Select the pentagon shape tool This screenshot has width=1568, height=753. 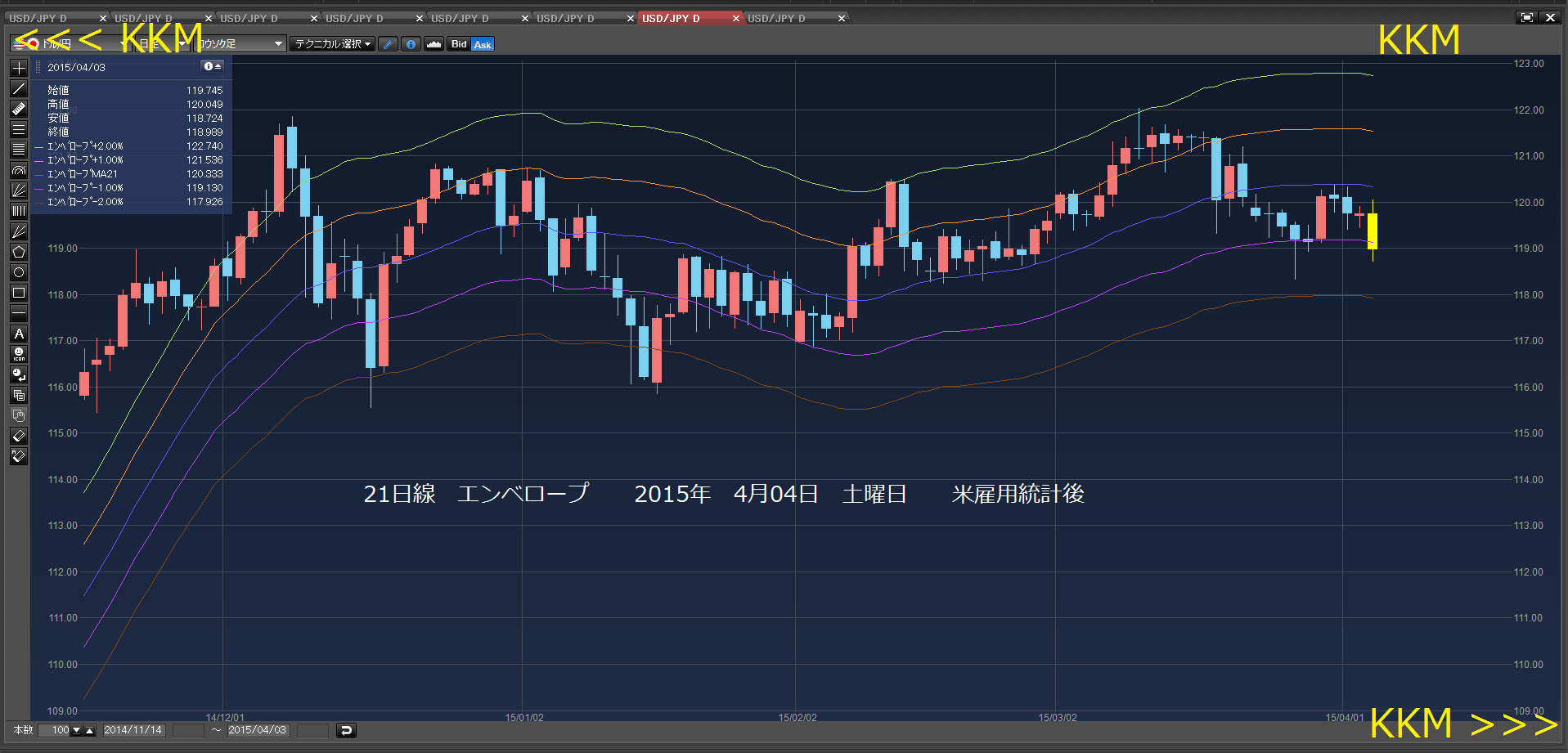click(x=19, y=252)
